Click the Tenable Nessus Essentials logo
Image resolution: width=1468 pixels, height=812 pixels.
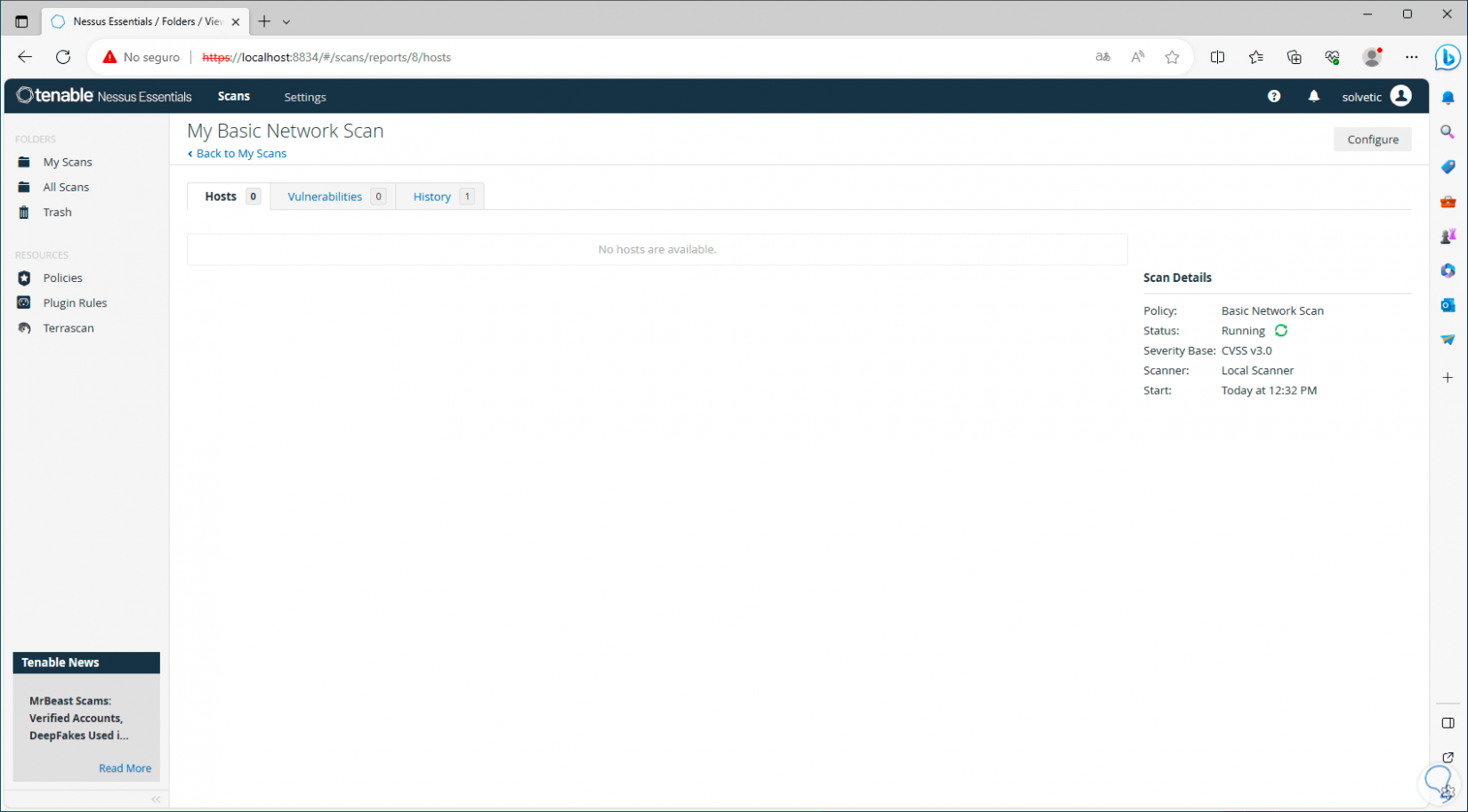point(104,96)
